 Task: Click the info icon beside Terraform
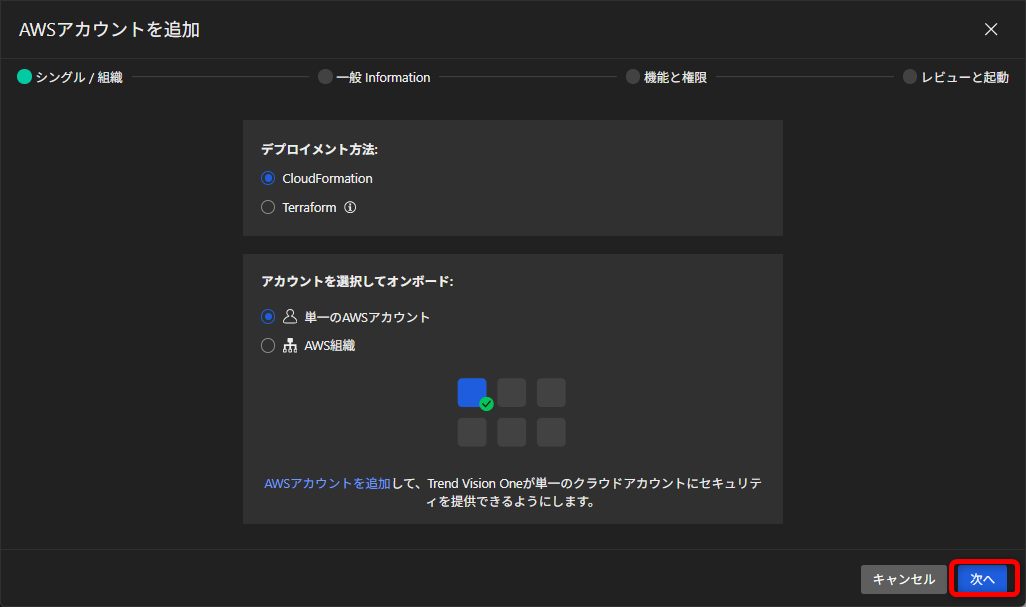350,207
